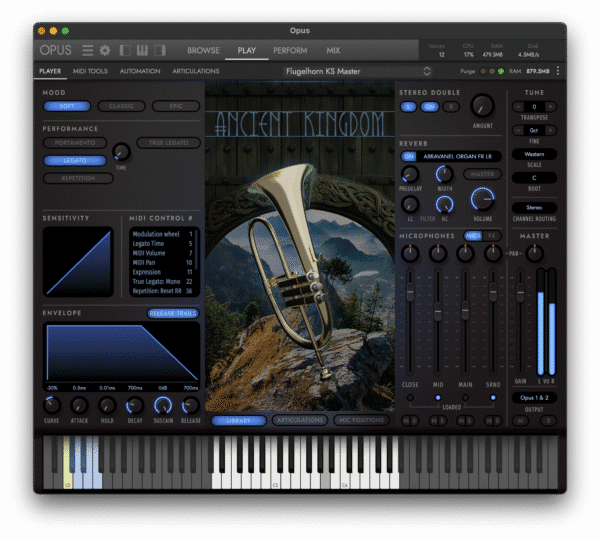The height and width of the screenshot is (538, 600).
Task: Toggle the left sidebar panel icon
Action: [125, 50]
